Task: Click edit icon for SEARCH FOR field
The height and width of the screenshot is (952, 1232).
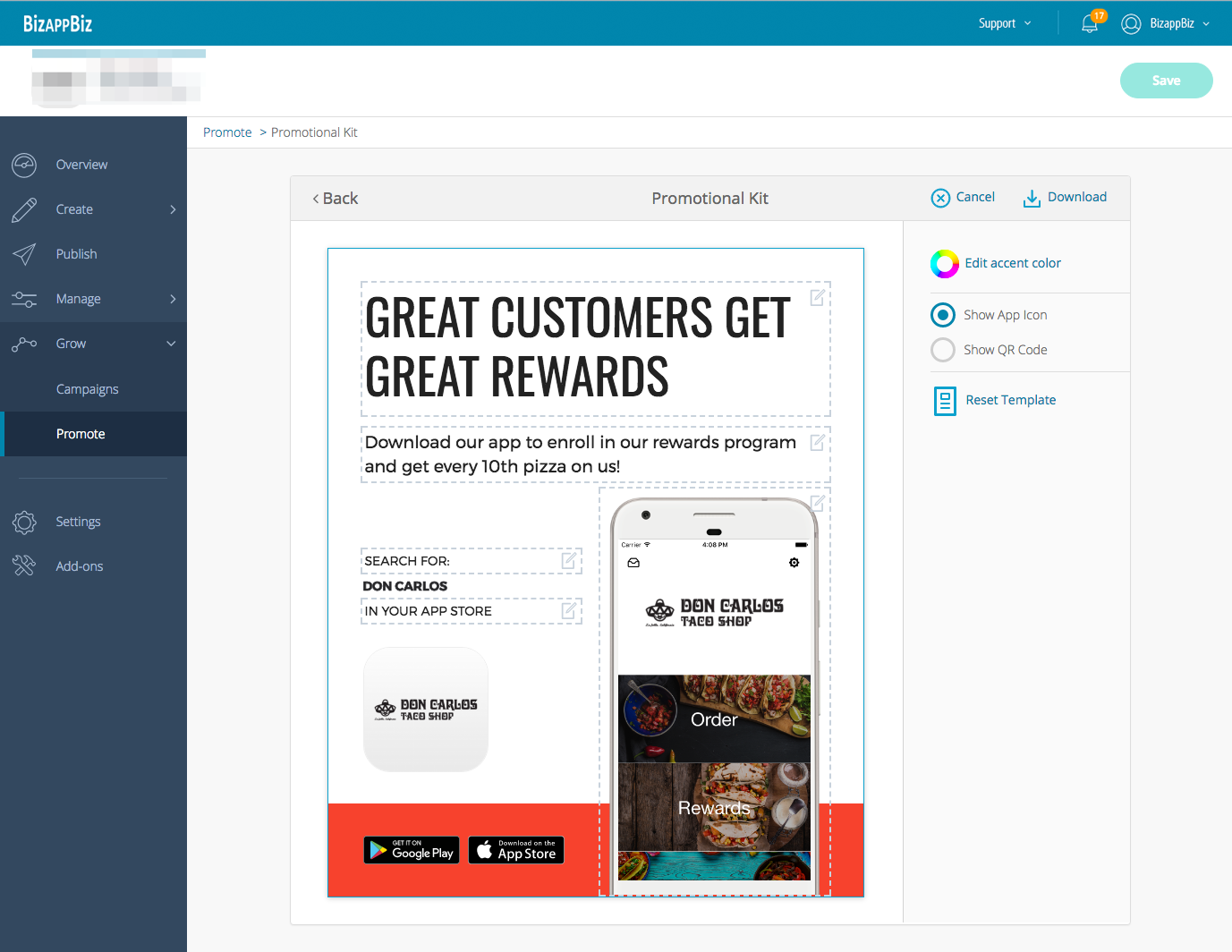Action: coord(568,561)
